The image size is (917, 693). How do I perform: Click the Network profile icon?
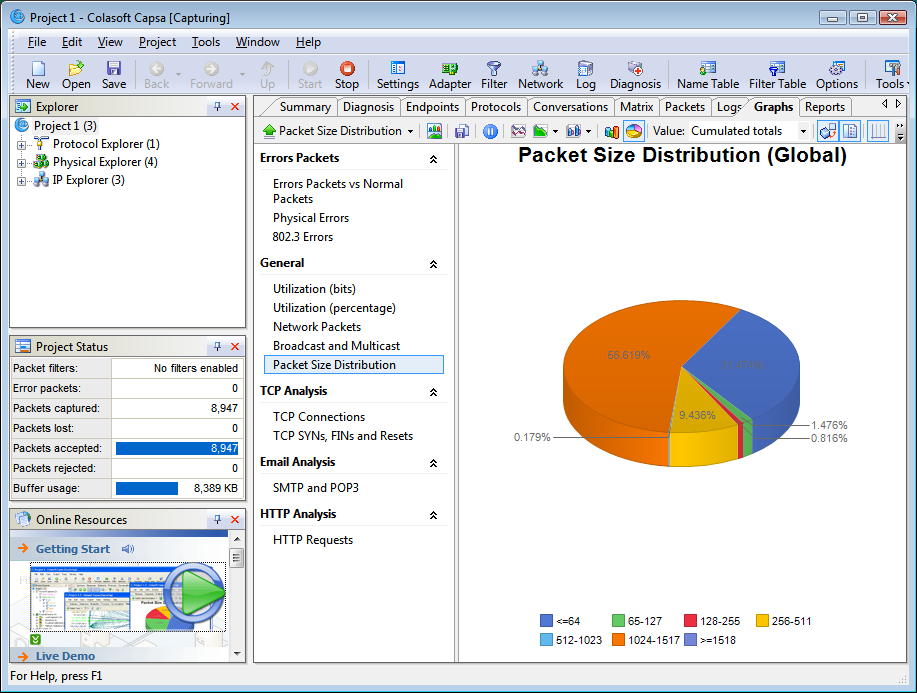(540, 75)
